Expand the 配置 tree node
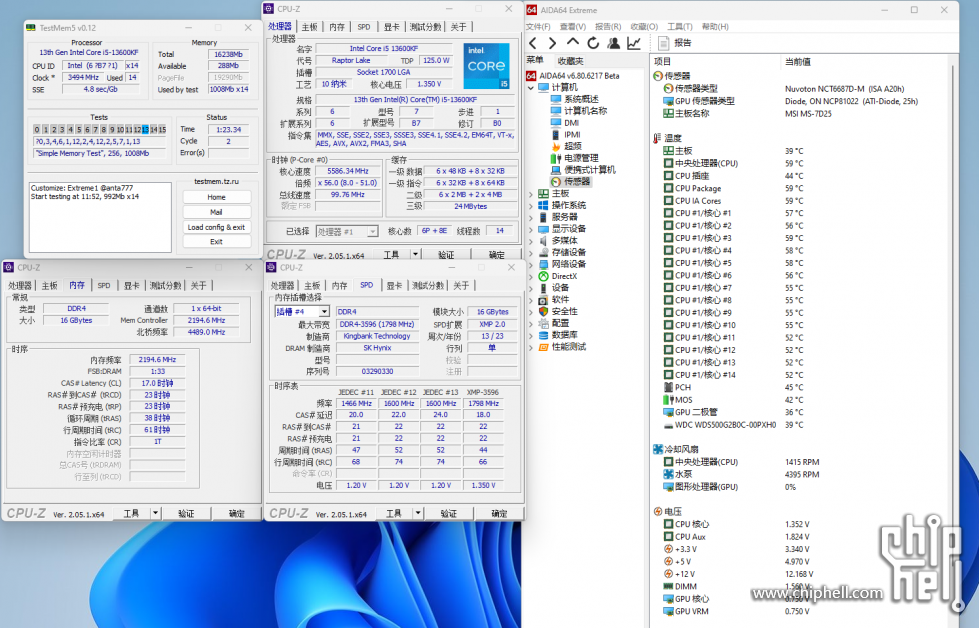Image resolution: width=979 pixels, height=628 pixels. click(x=531, y=323)
